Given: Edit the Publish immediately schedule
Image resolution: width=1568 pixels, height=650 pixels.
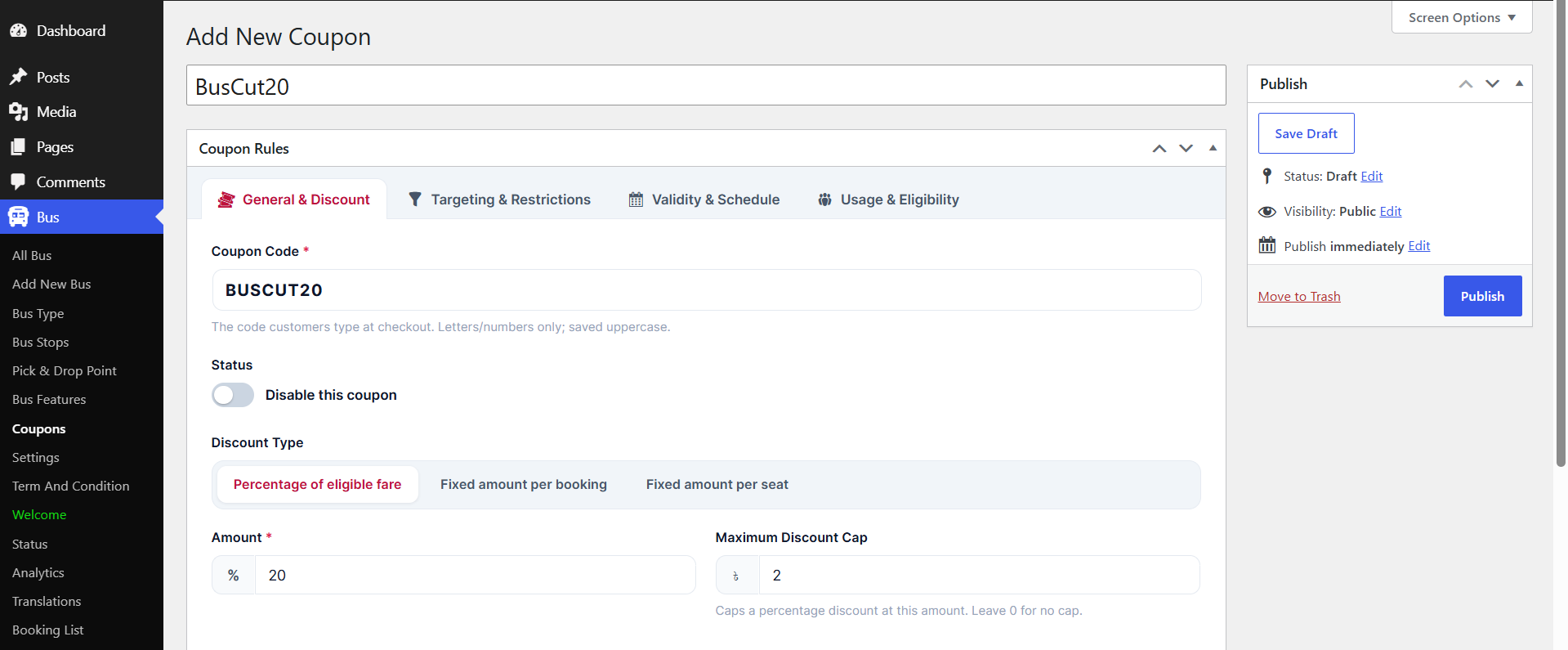Looking at the screenshot, I should [1419, 246].
